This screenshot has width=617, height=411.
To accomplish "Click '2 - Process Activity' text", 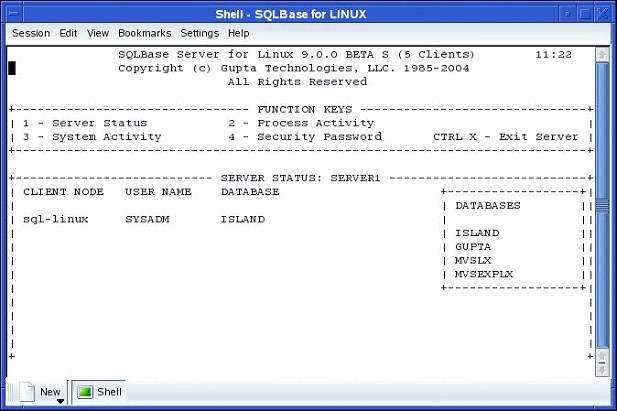I will click(301, 123).
